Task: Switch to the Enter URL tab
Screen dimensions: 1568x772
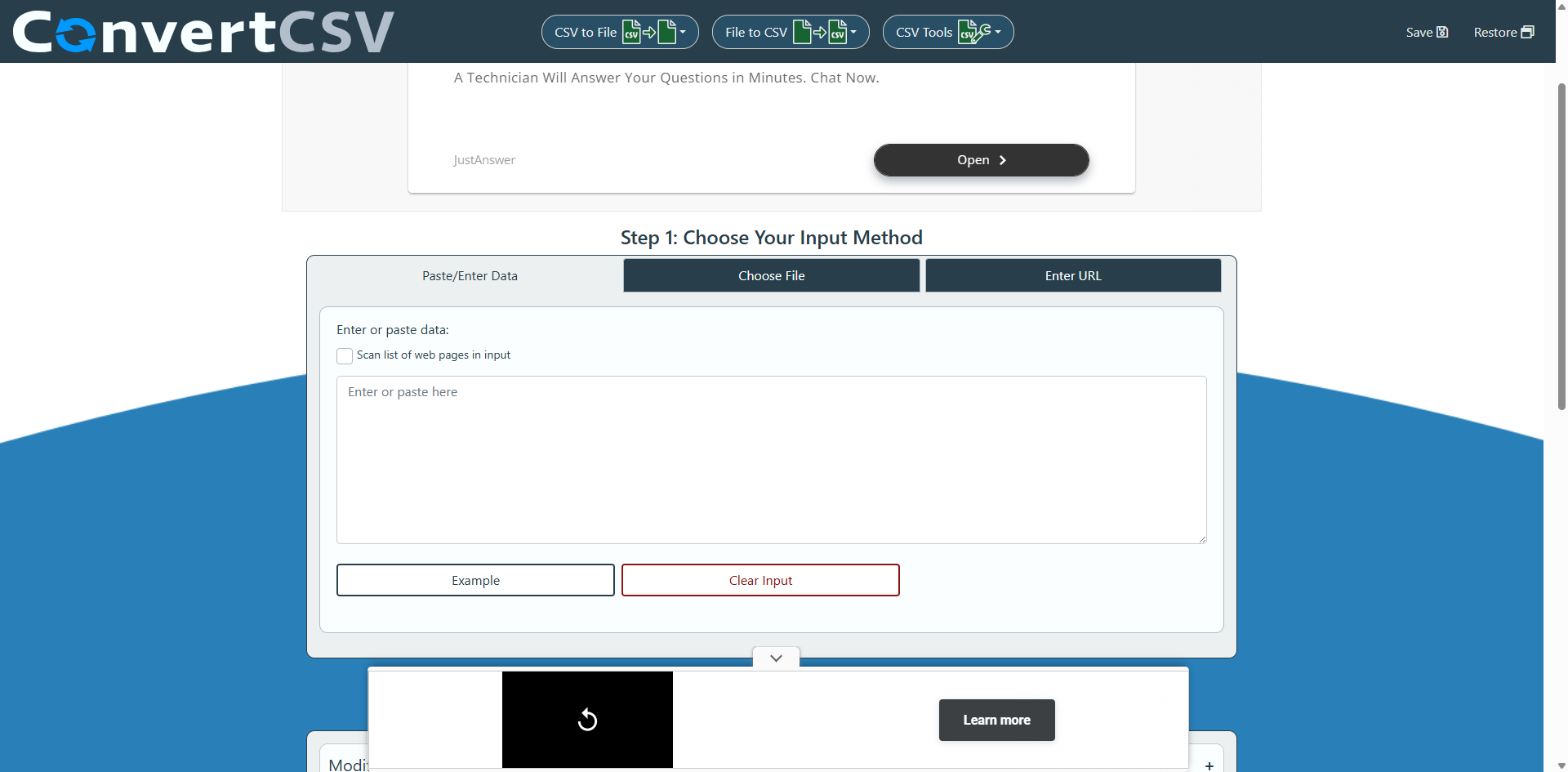Action: [x=1072, y=276]
